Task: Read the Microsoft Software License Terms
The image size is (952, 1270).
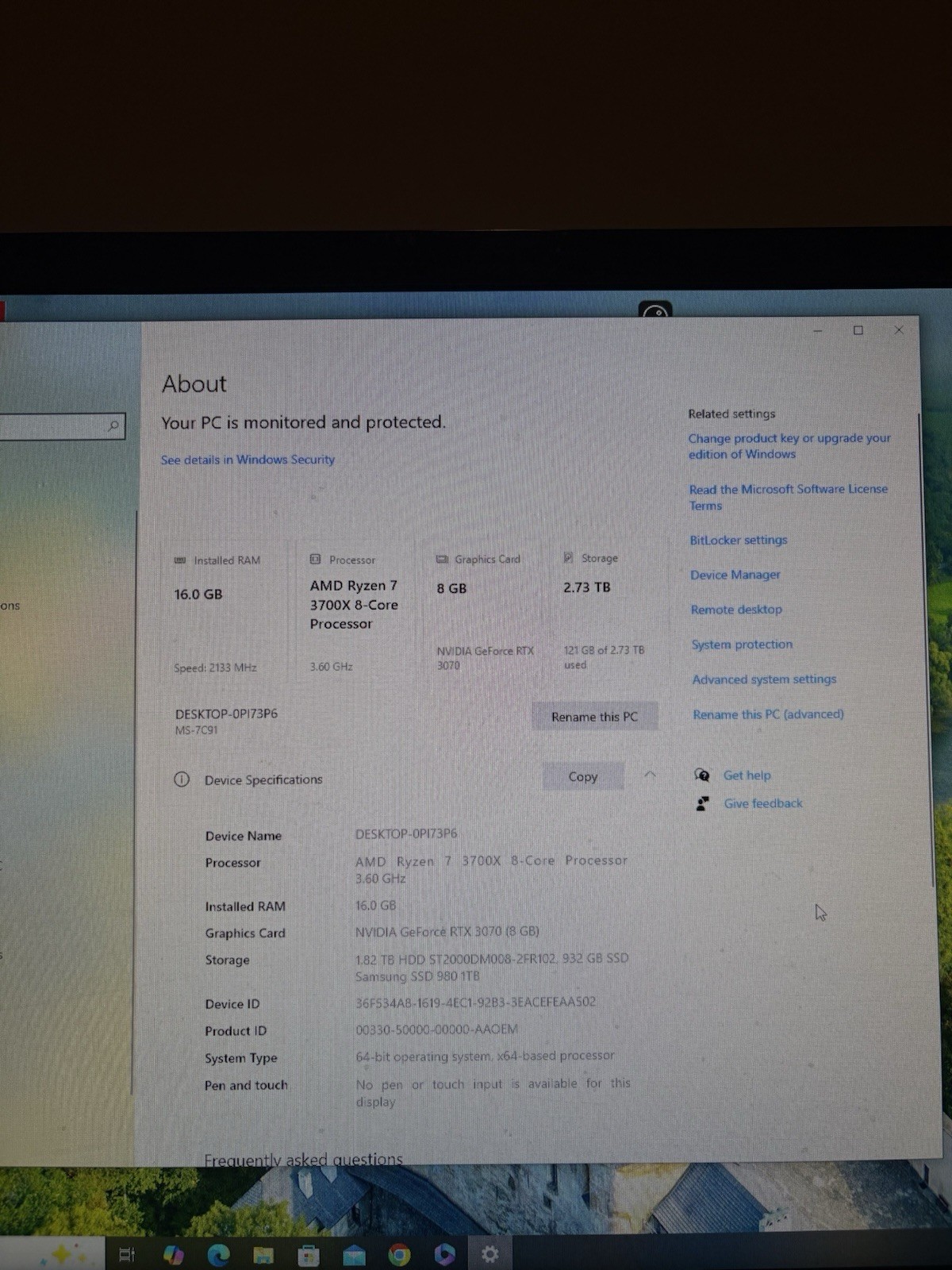Action: coord(789,497)
